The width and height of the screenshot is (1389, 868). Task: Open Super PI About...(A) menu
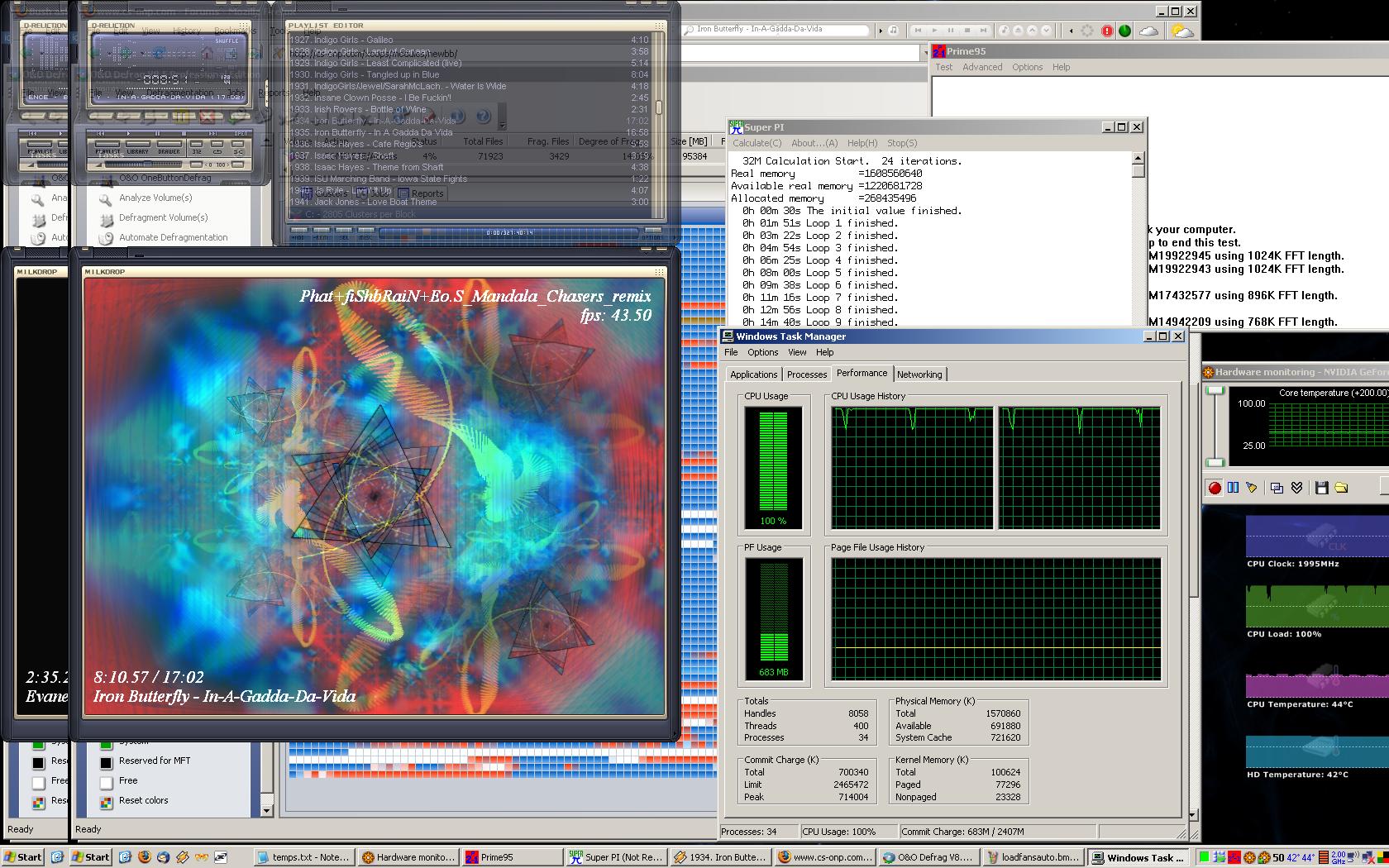click(814, 143)
